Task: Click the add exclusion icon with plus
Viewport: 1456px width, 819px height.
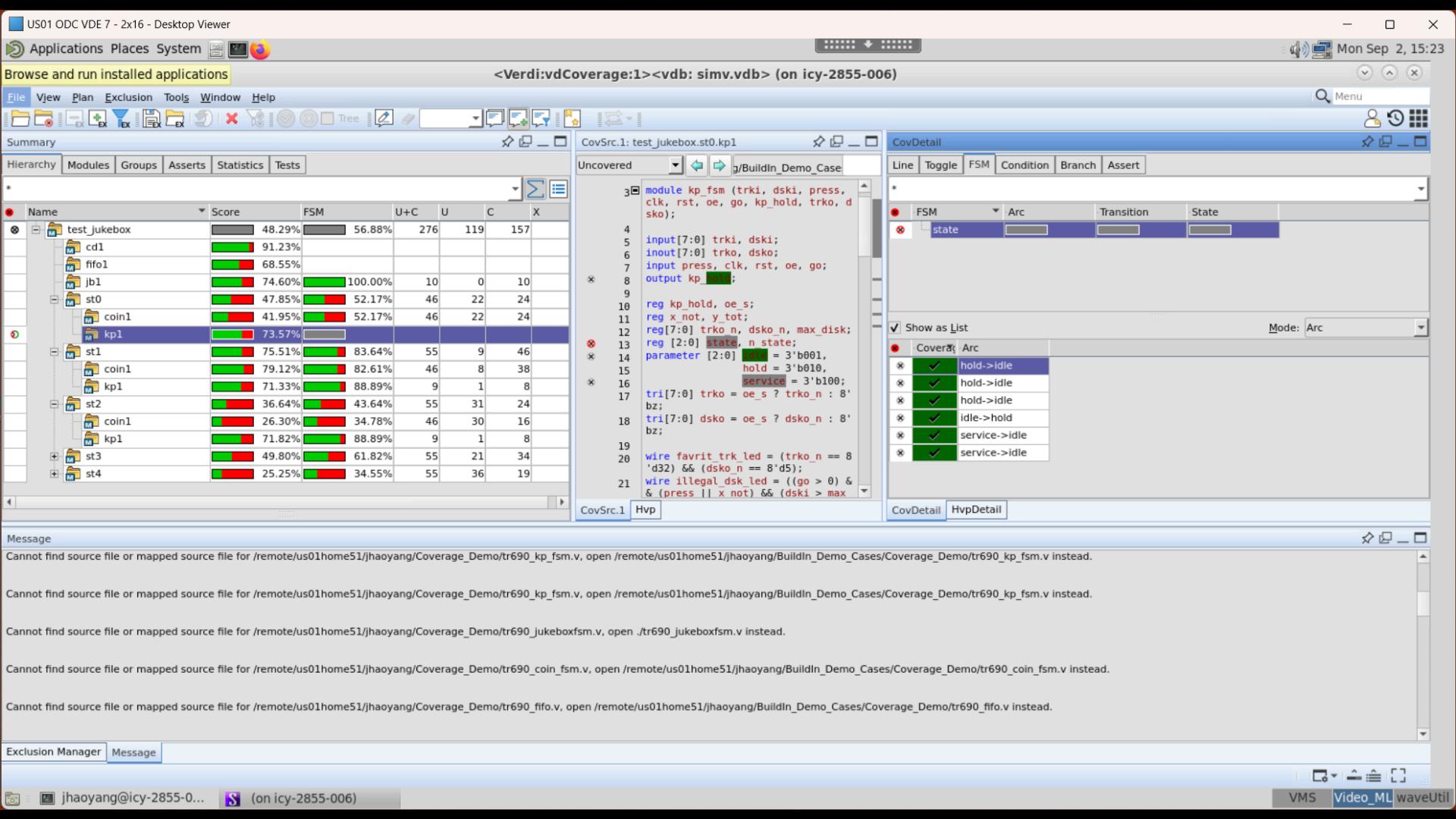Action: [98, 119]
